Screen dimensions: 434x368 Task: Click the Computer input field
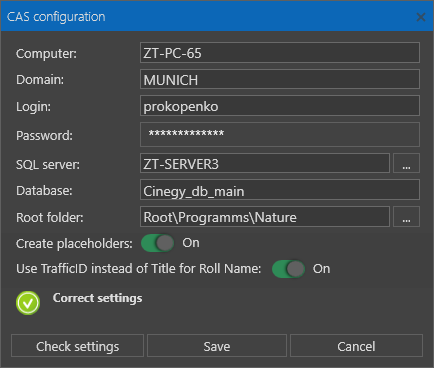tap(280, 53)
